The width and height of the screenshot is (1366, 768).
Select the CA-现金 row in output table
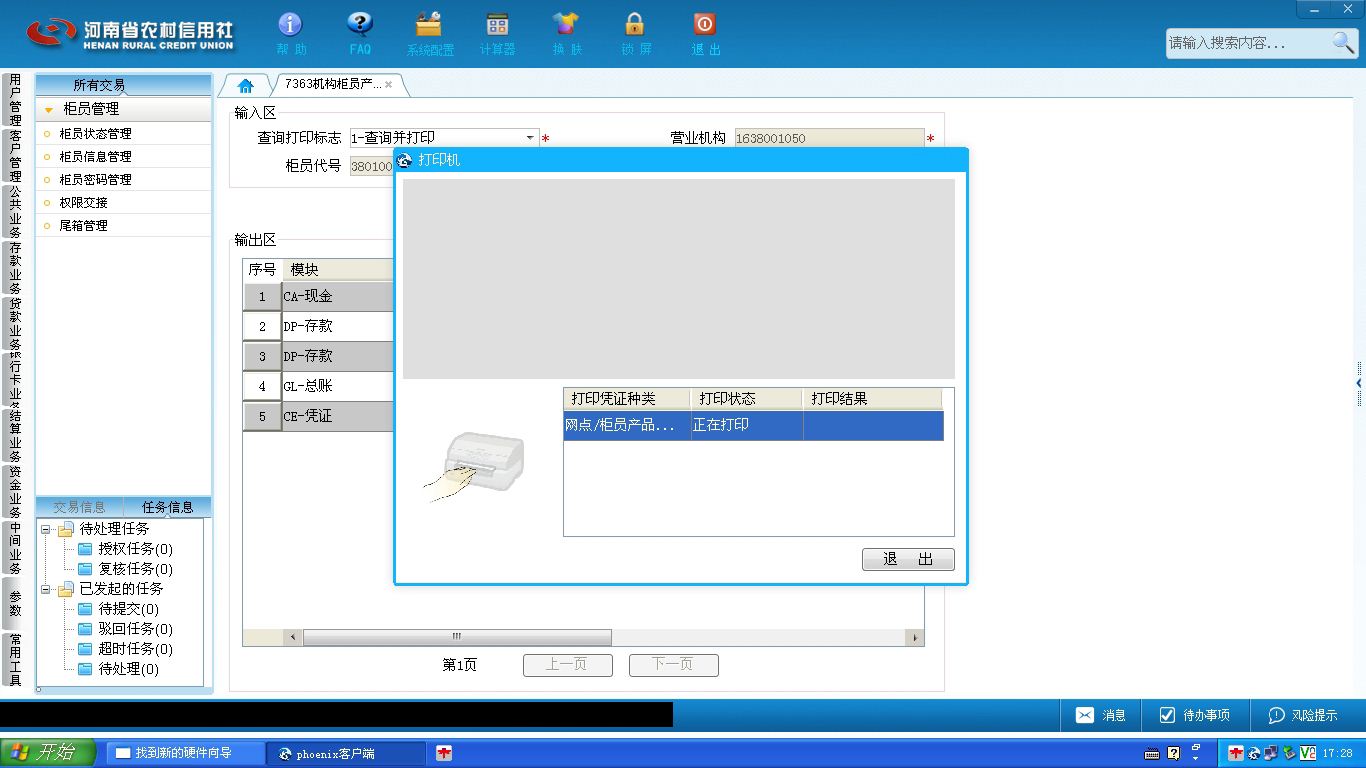[319, 297]
